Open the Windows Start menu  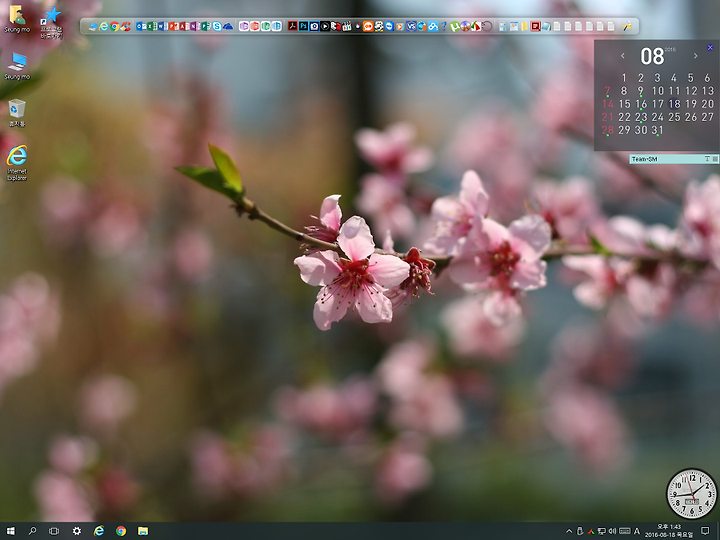tap(10, 531)
